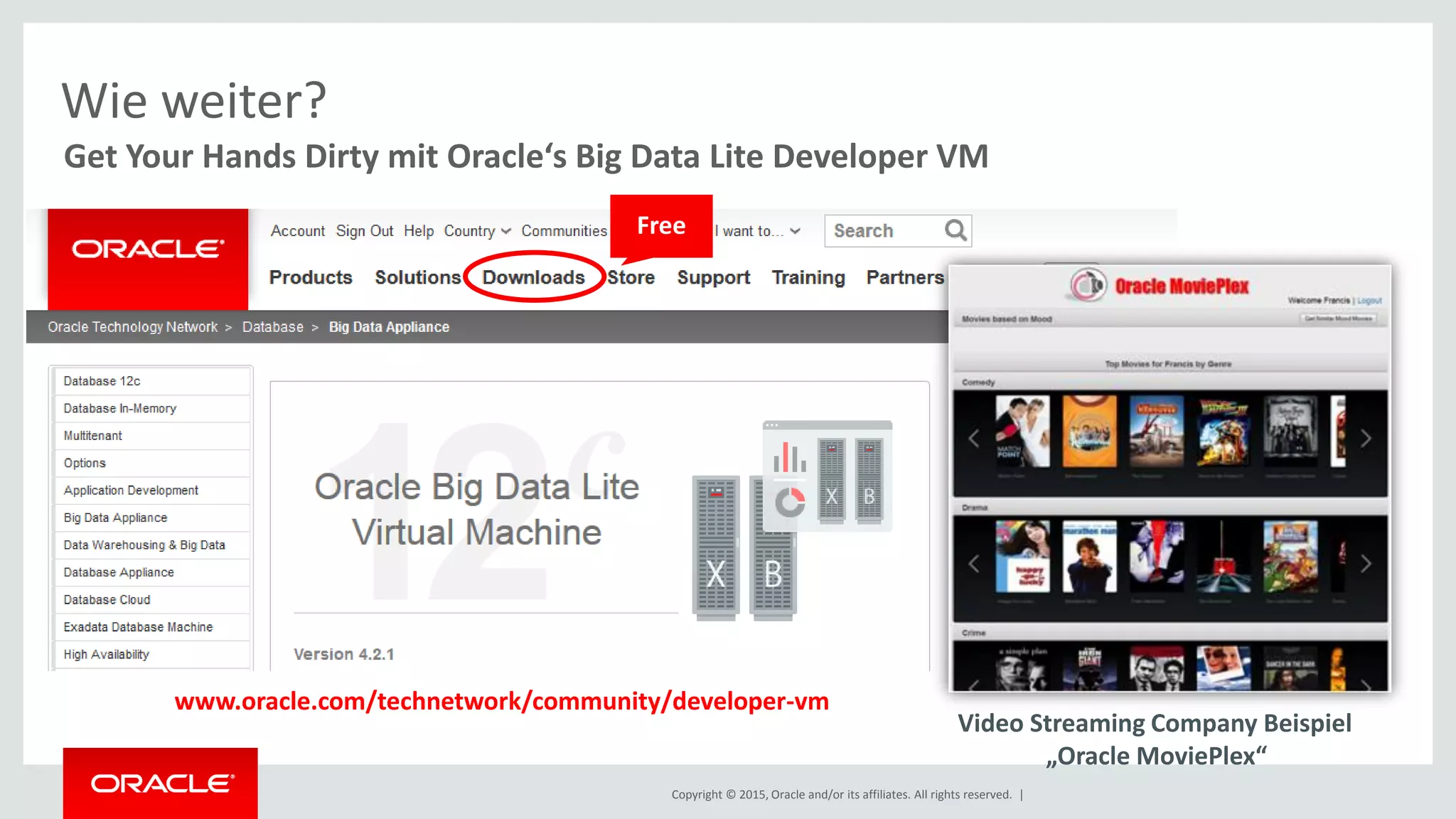Click the Oracle MoviePlex logo icon
Screen dimensions: 1456x819
(x=1088, y=285)
